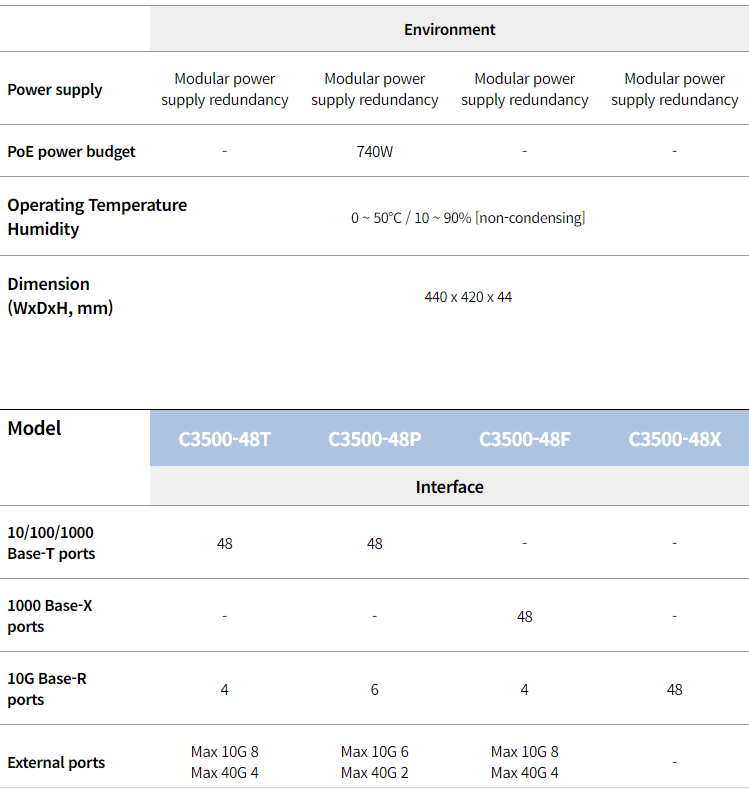Image resolution: width=749 pixels, height=789 pixels.
Task: Click the Model heading text
Action: 34,428
